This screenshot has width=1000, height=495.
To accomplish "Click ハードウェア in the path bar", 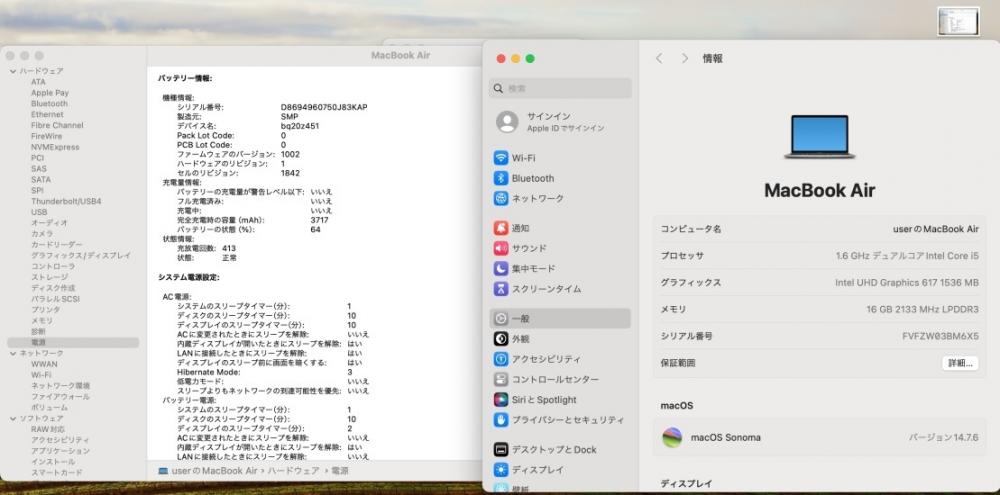I will click(293, 471).
